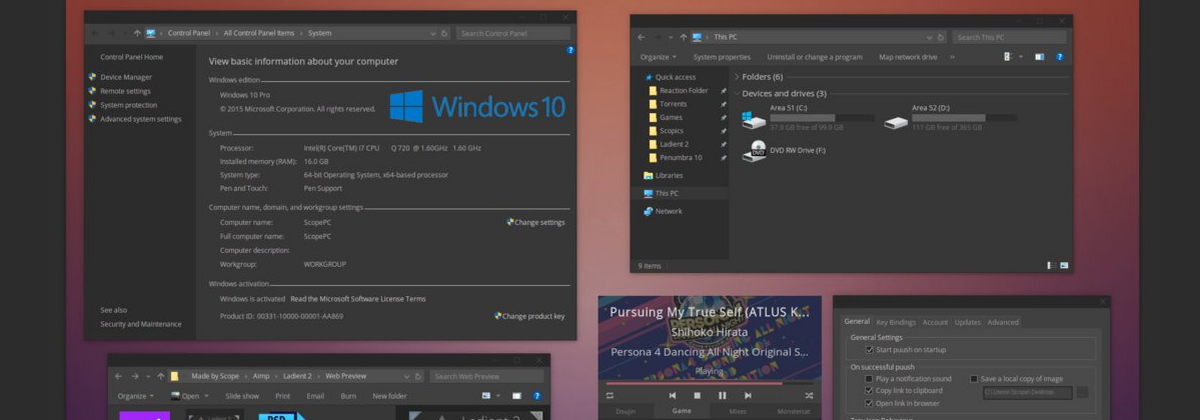
Task: Open Ladient 2 folder in navigation pane
Action: (674, 144)
